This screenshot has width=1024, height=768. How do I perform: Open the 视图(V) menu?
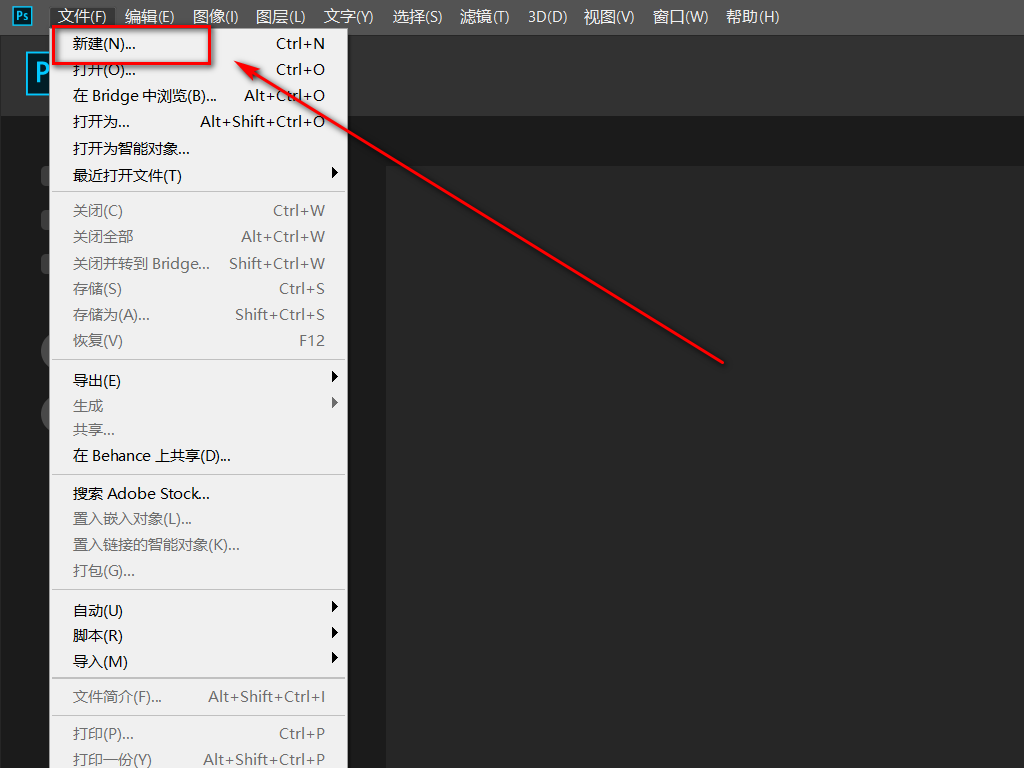[609, 17]
